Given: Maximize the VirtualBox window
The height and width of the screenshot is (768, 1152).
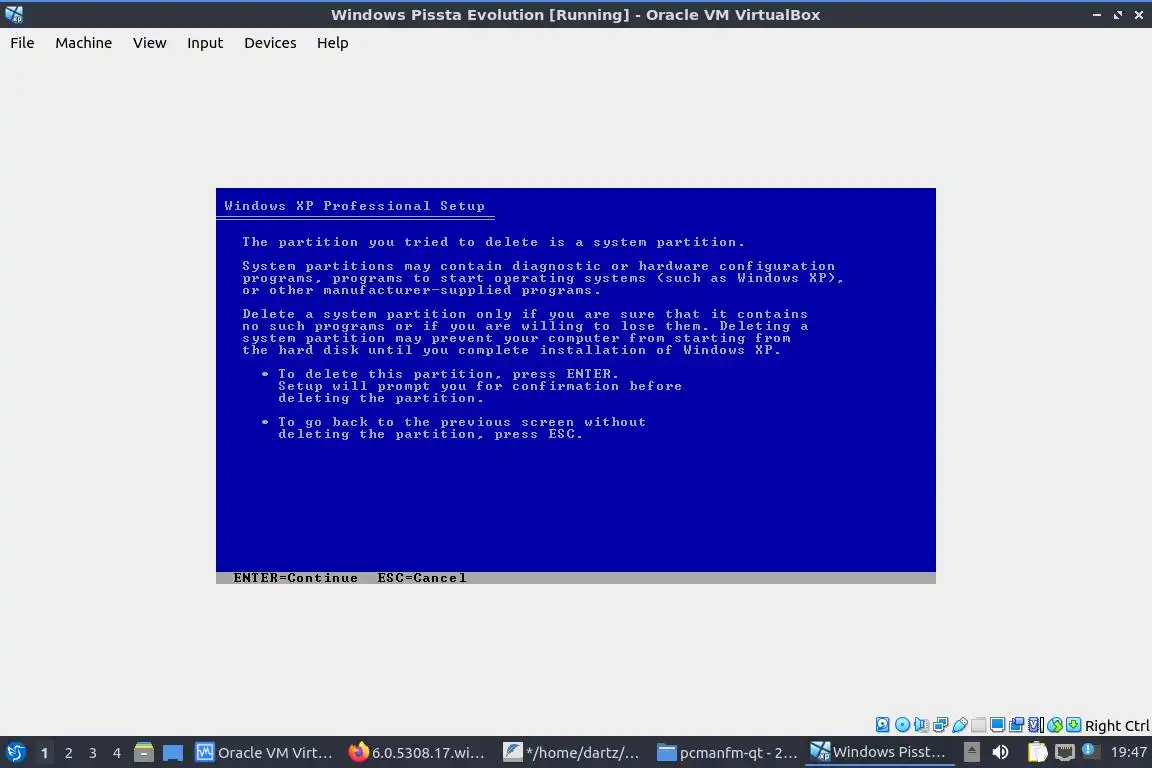Looking at the screenshot, I should [x=1117, y=15].
